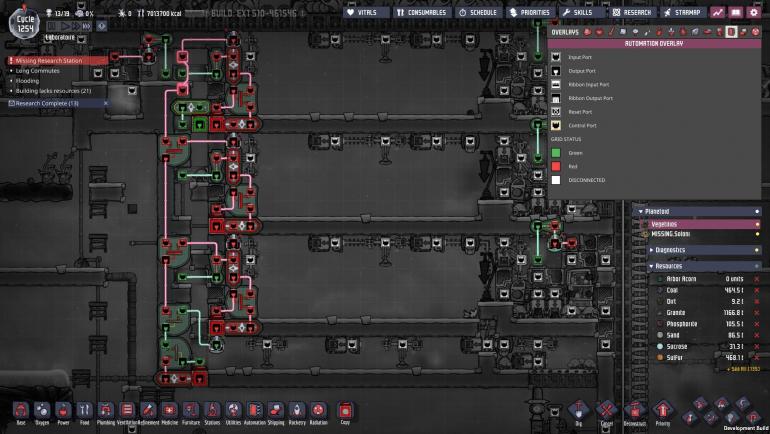Screen dimensions: 770x434
Task: Click the Green grid status swatch
Action: (555, 153)
